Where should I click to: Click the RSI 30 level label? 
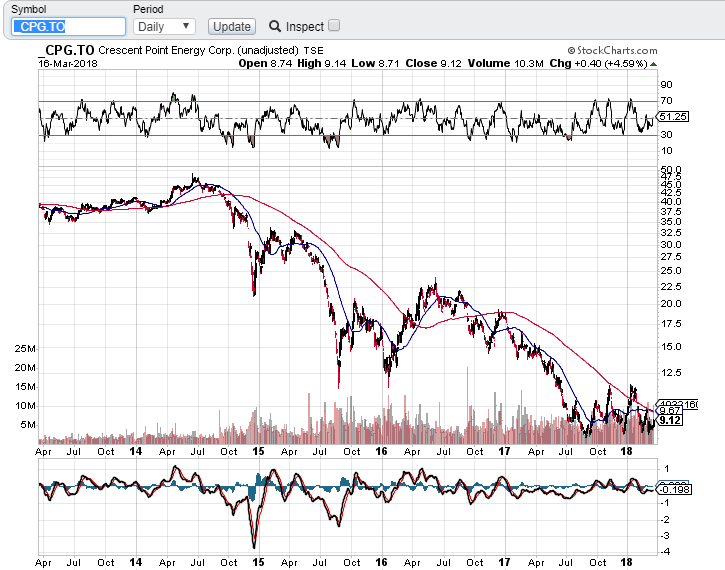click(666, 135)
